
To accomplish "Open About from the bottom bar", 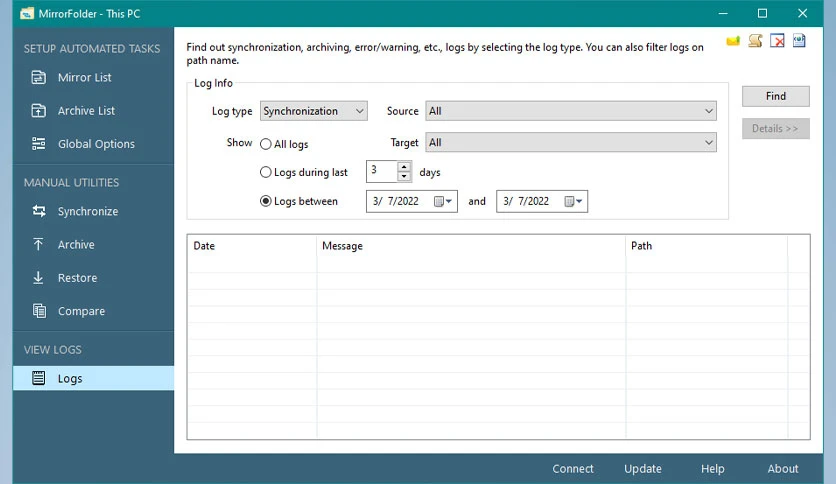I will [783, 469].
